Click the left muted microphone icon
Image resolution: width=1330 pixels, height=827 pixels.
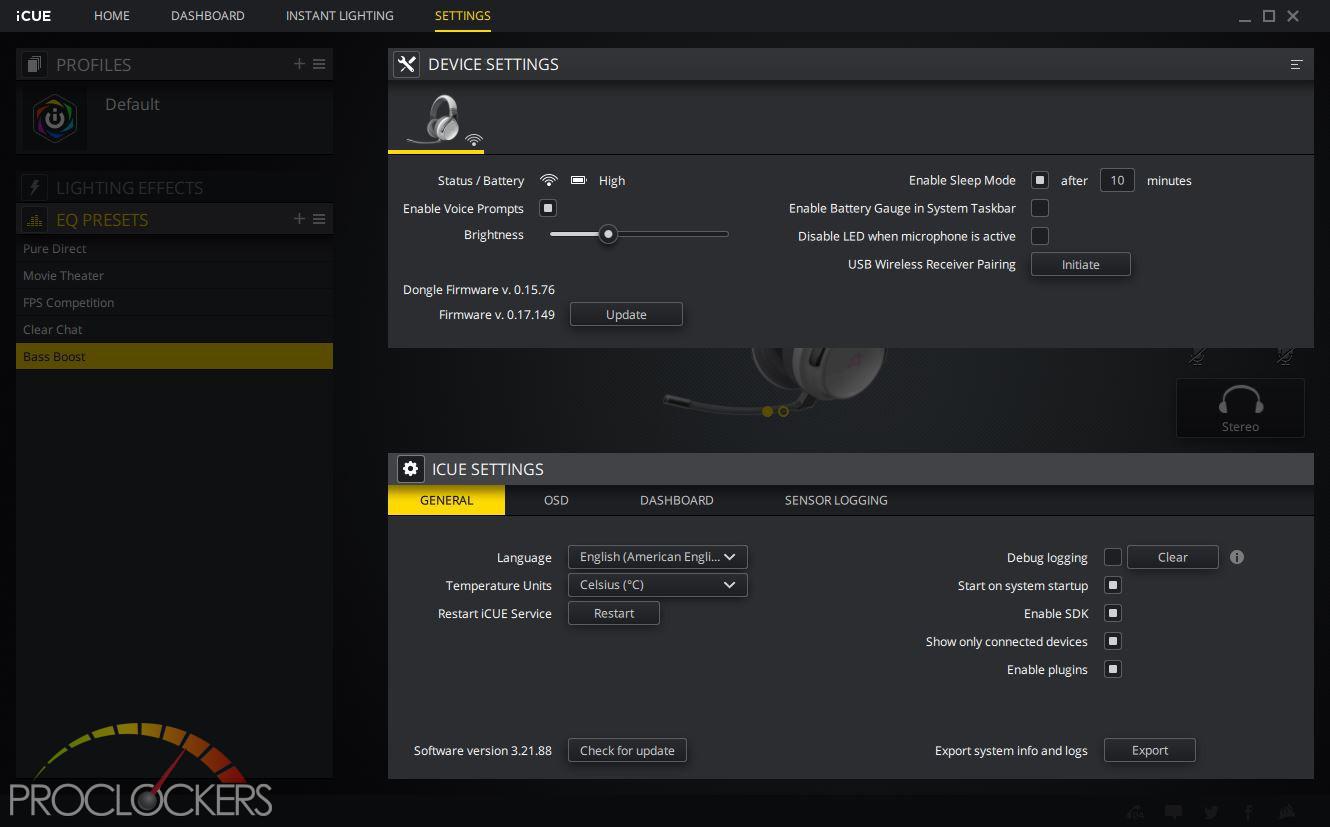pyautogui.click(x=1197, y=357)
